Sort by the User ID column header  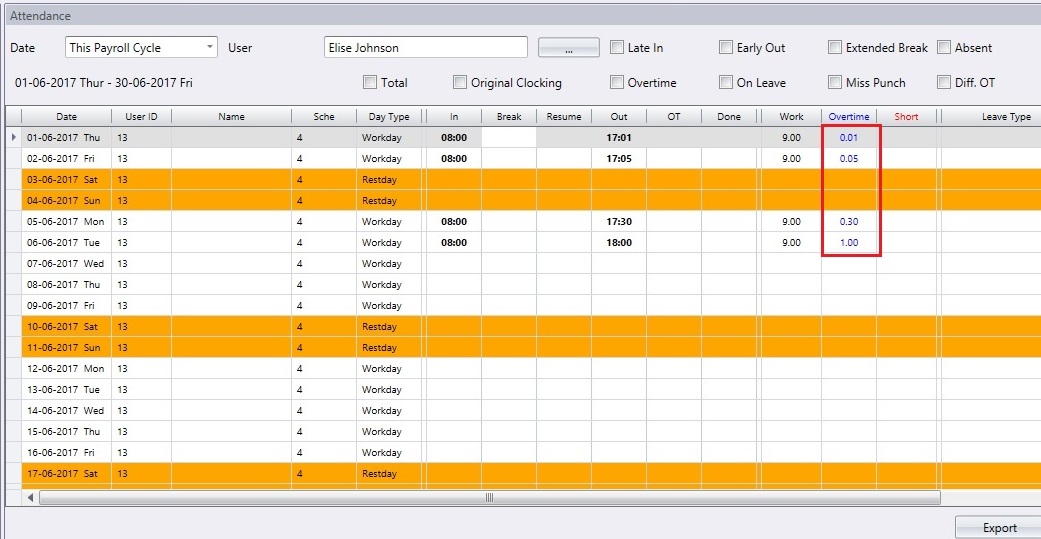[141, 117]
